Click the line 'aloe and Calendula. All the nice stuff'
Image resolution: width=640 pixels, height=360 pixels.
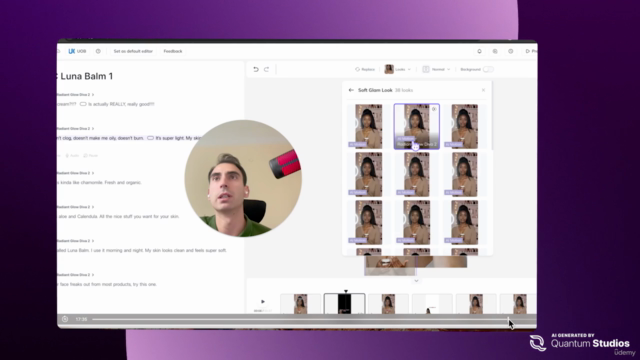pyautogui.click(x=119, y=216)
